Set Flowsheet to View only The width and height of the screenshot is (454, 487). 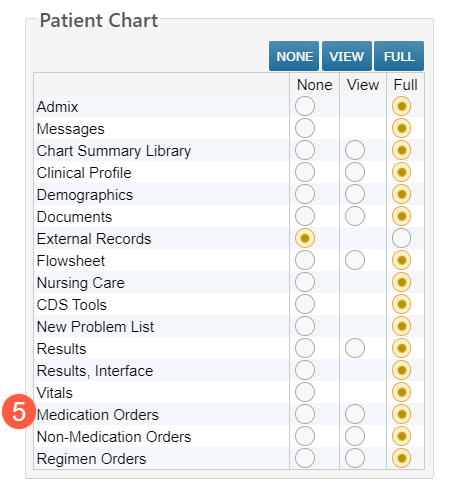(355, 260)
